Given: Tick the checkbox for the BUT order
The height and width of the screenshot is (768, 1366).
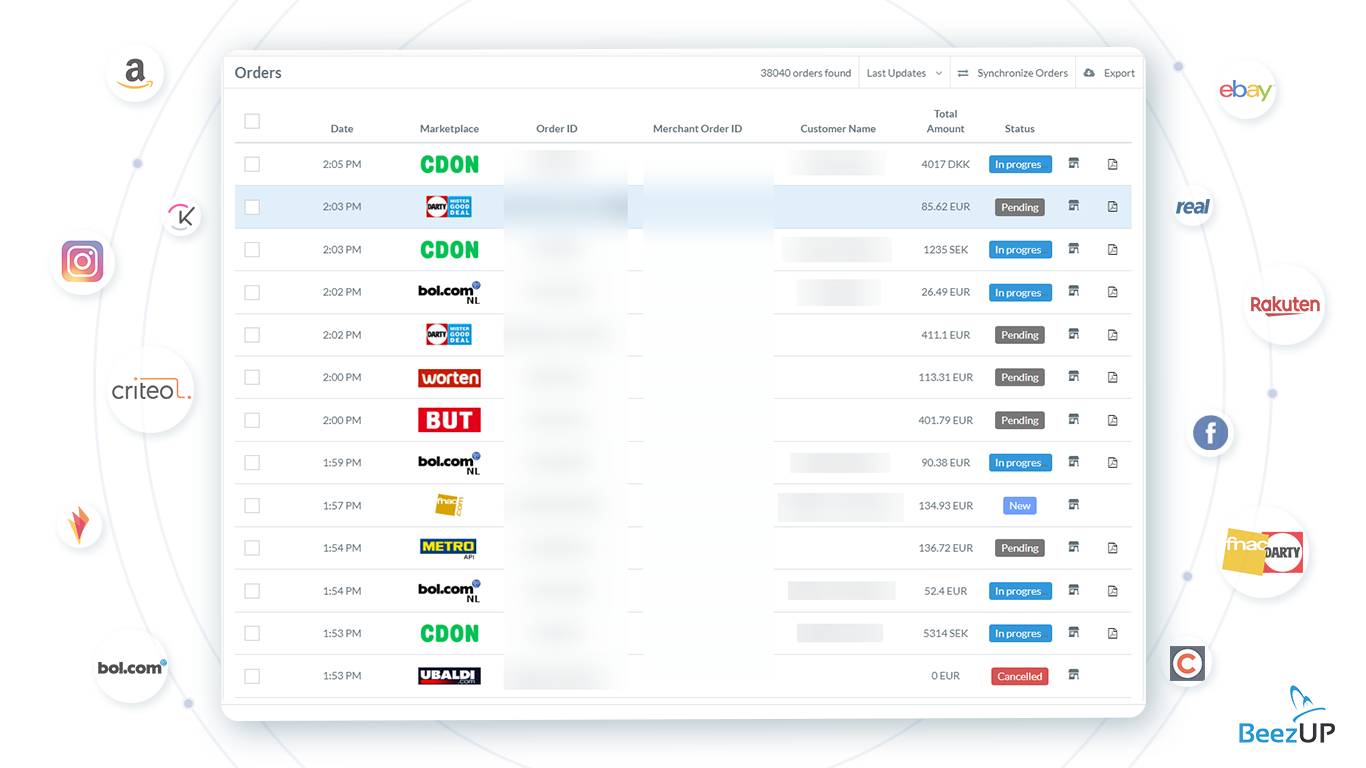Looking at the screenshot, I should [x=252, y=420].
